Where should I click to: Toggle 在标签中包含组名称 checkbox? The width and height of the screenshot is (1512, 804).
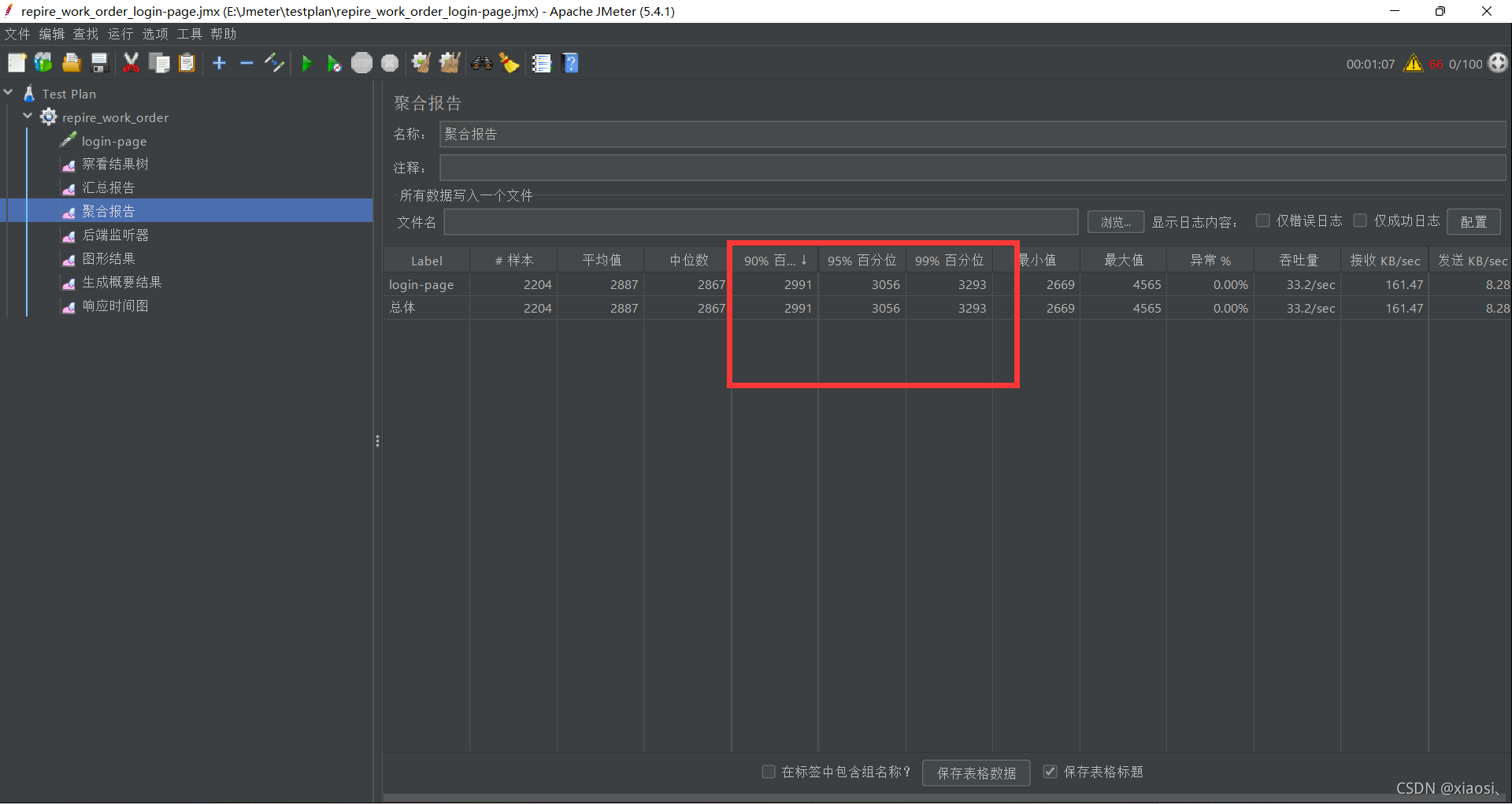click(769, 772)
